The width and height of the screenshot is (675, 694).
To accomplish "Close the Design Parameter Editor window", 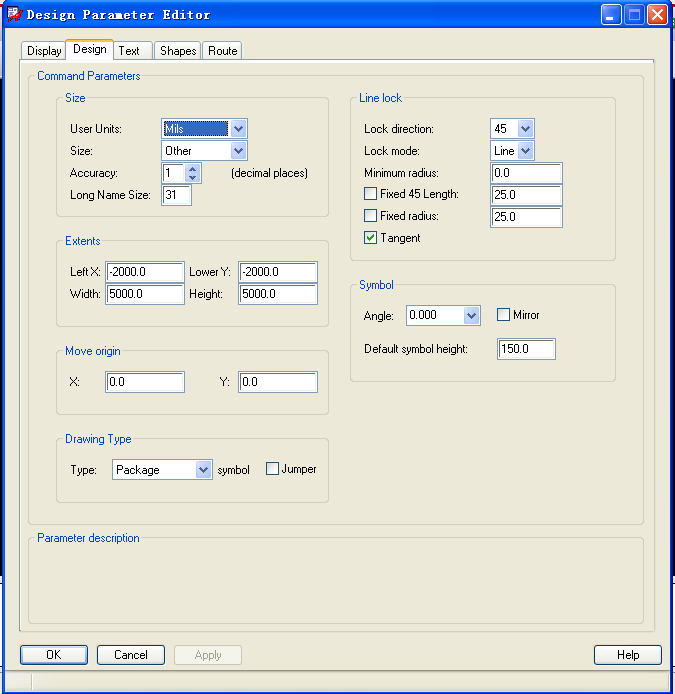I will pos(657,15).
